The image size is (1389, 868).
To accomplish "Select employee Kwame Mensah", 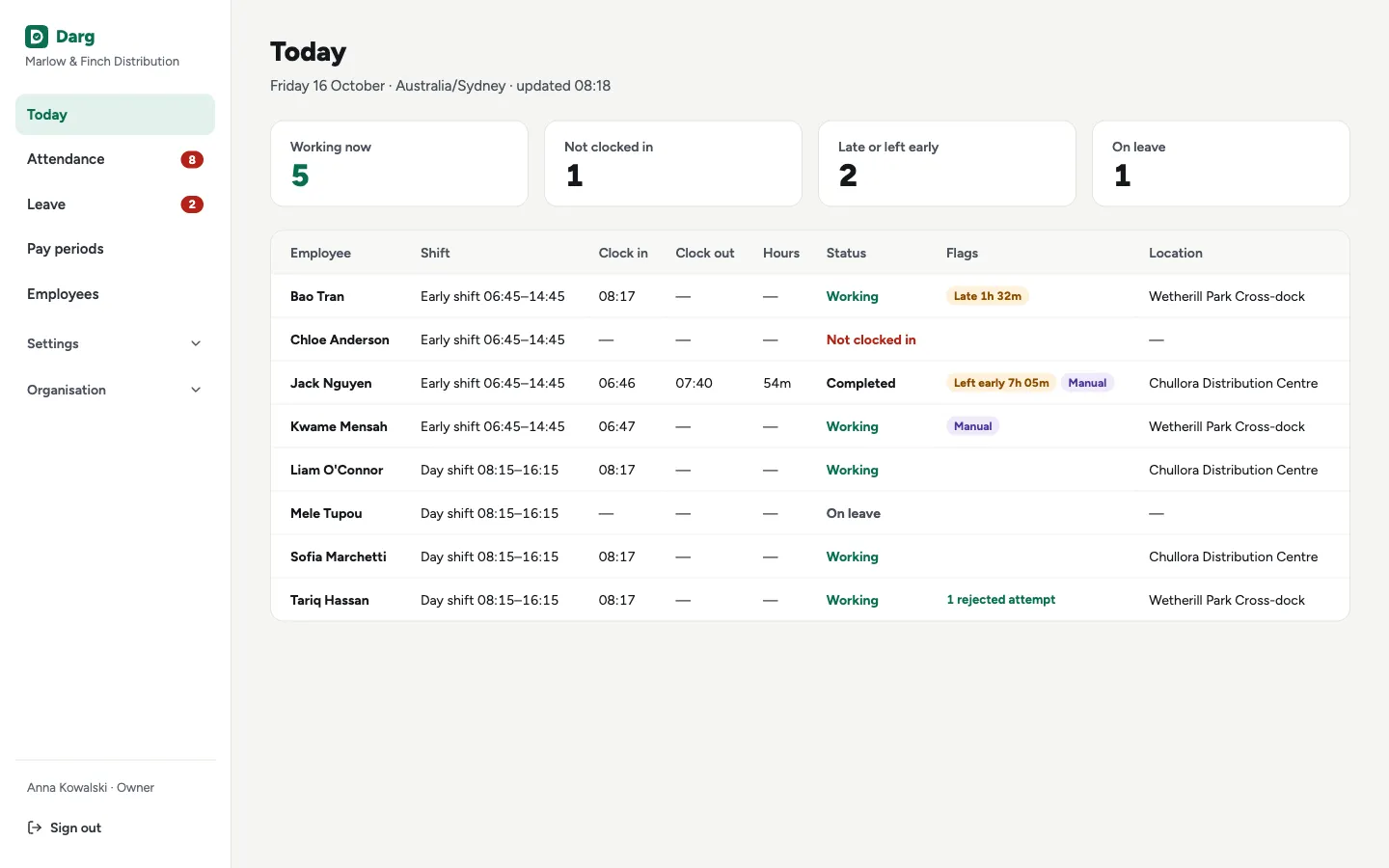I will (x=339, y=426).
